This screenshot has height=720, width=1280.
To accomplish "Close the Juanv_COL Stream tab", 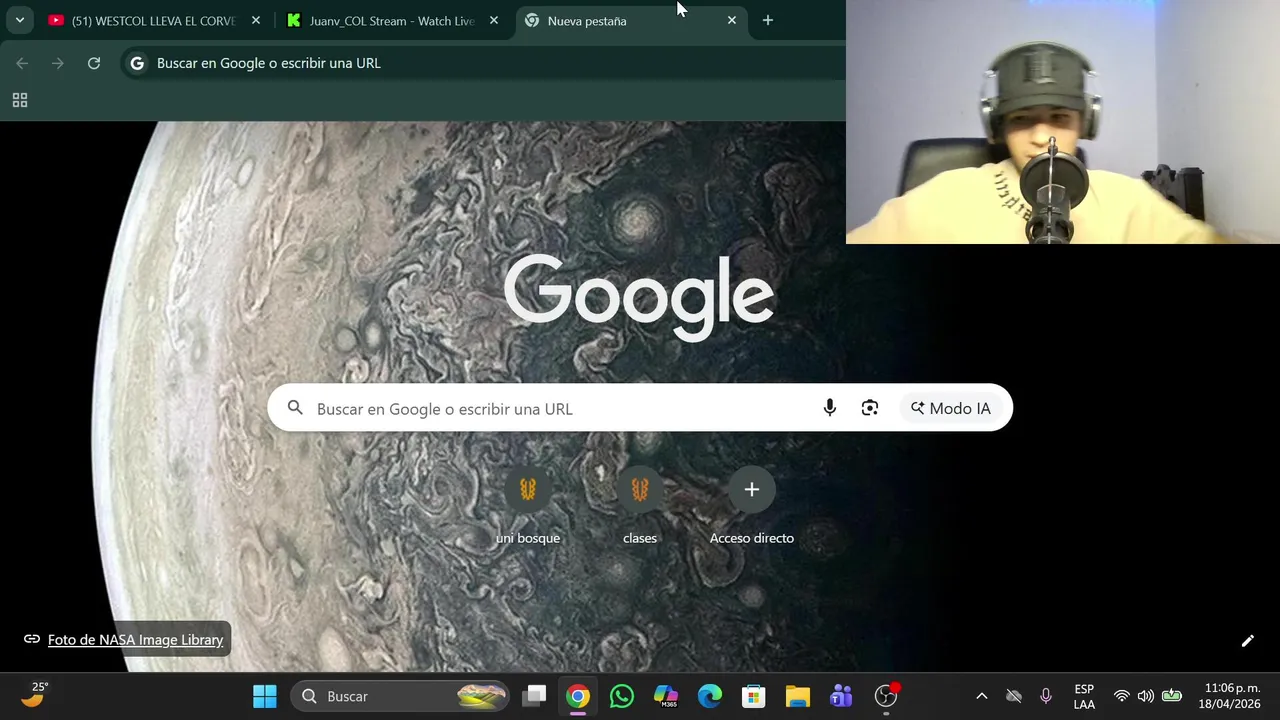I will (x=494, y=20).
